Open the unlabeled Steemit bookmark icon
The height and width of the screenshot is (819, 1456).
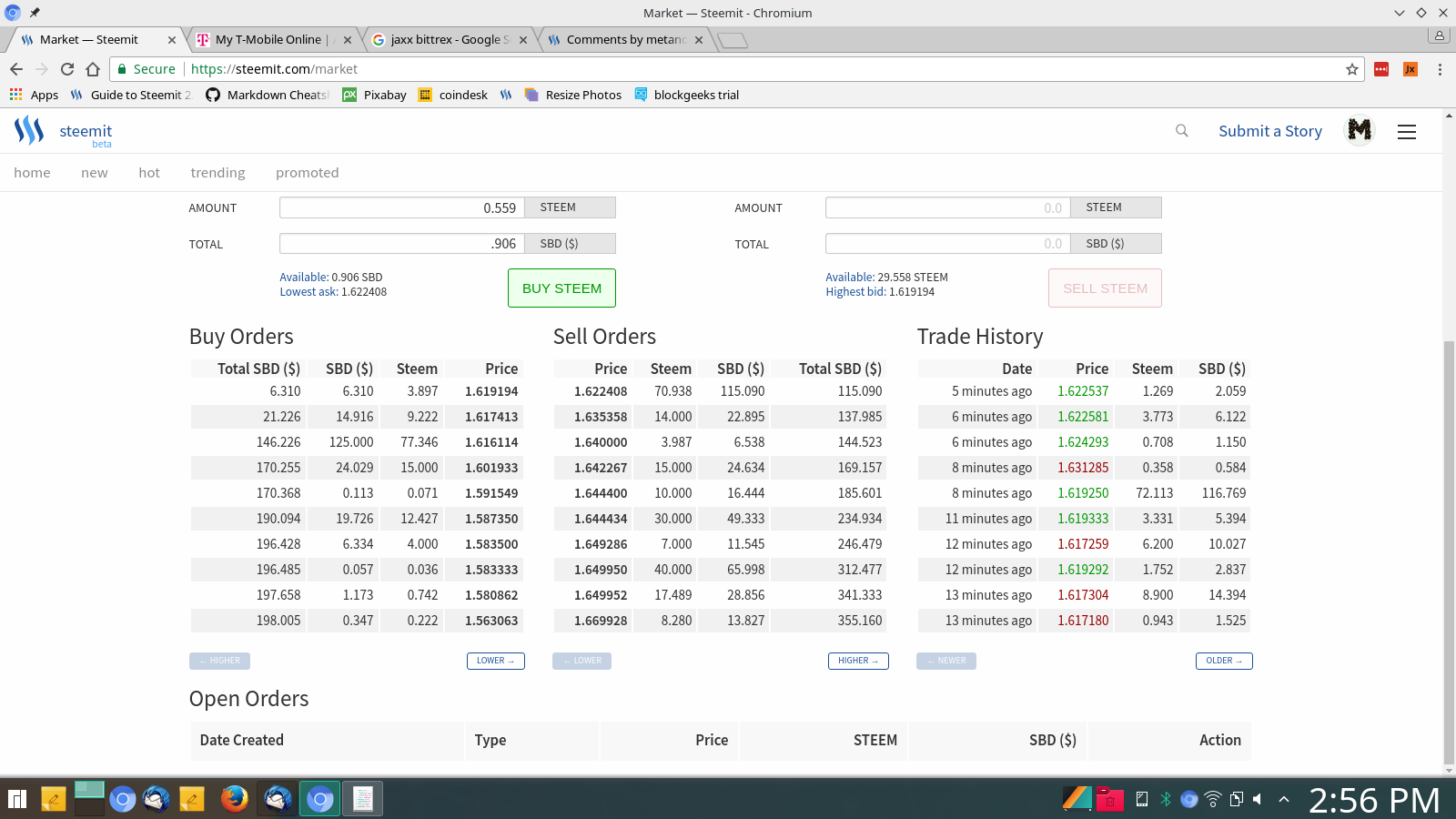click(x=506, y=95)
